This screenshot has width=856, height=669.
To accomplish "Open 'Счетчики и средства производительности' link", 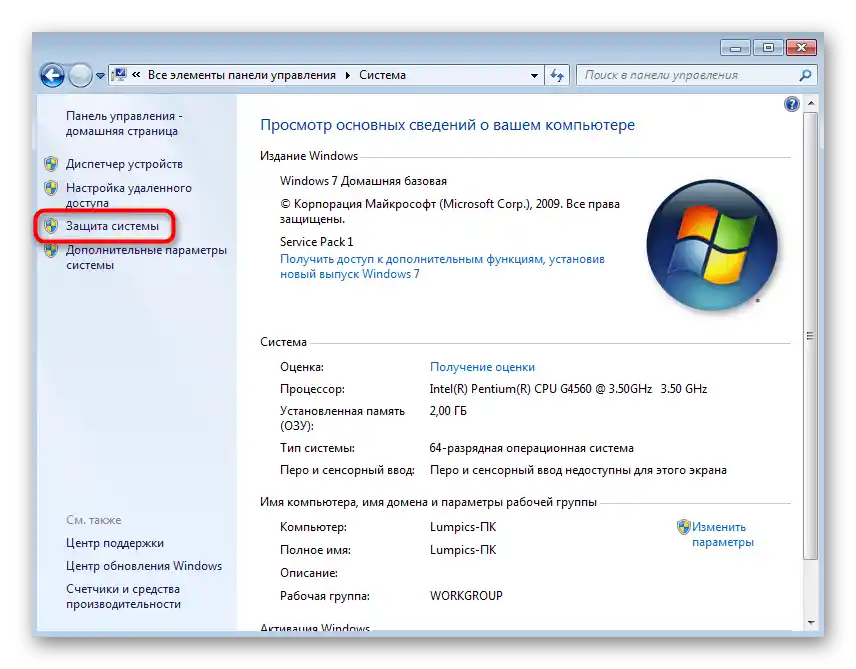I will 123,596.
